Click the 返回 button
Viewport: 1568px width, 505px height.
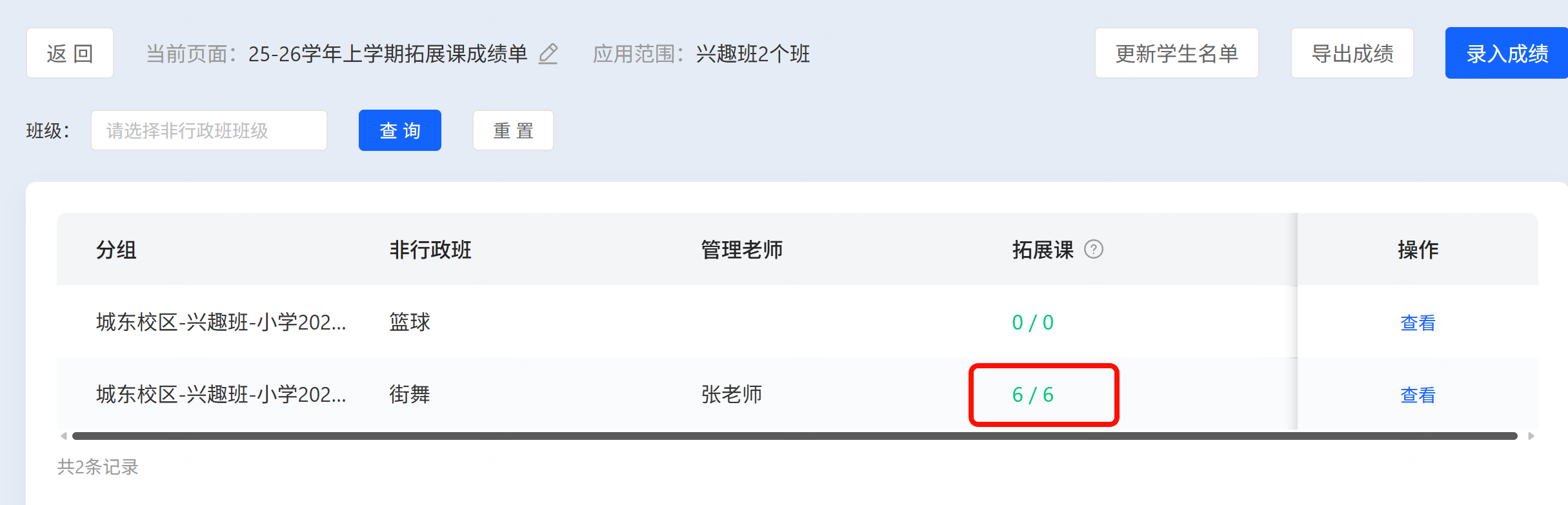[x=70, y=54]
